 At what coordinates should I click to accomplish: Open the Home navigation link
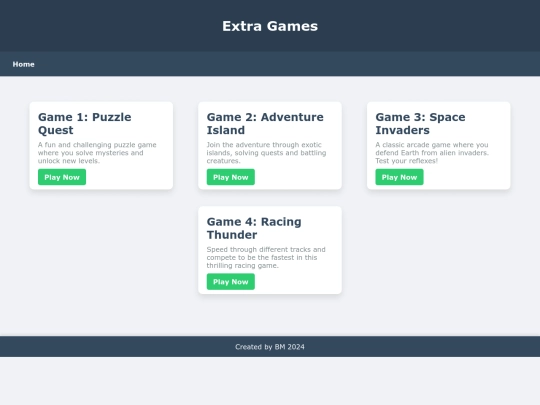23,64
